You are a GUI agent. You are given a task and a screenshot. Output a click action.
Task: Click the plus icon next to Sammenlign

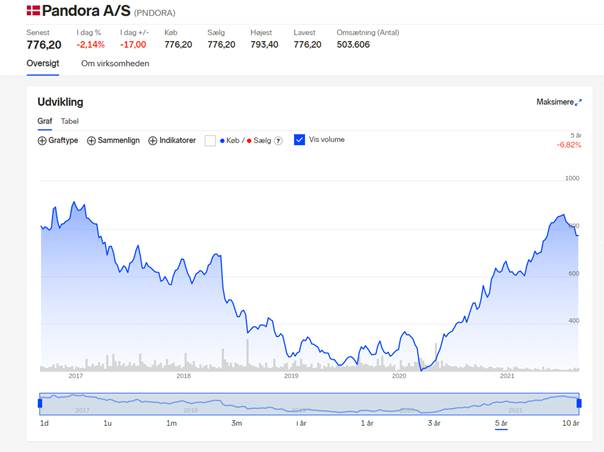[91, 141]
